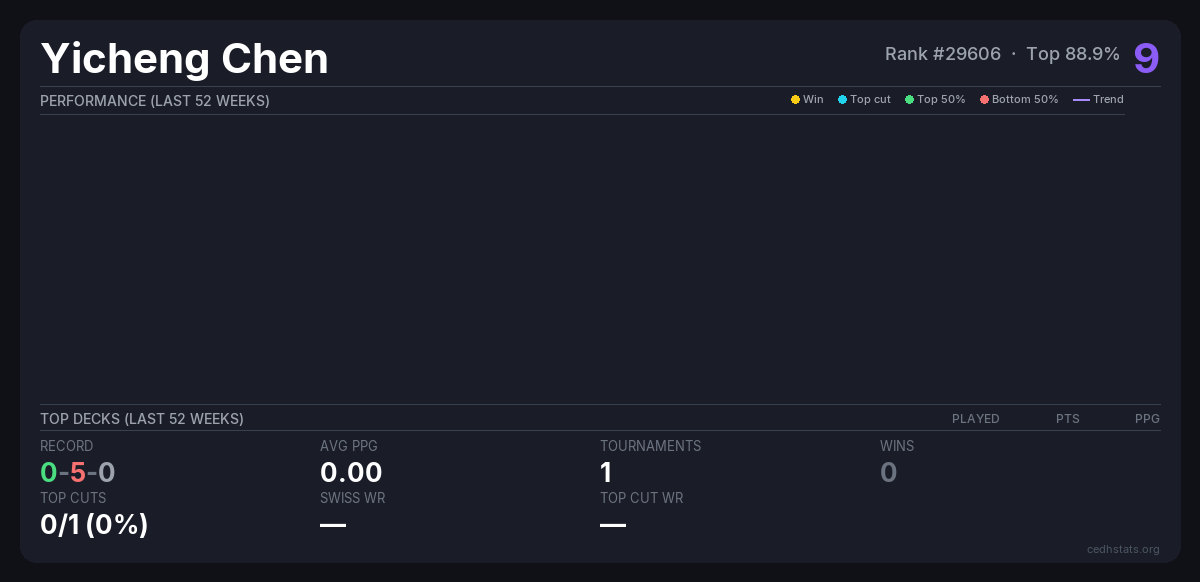Click the purple Trend line legend marker

point(1081,100)
